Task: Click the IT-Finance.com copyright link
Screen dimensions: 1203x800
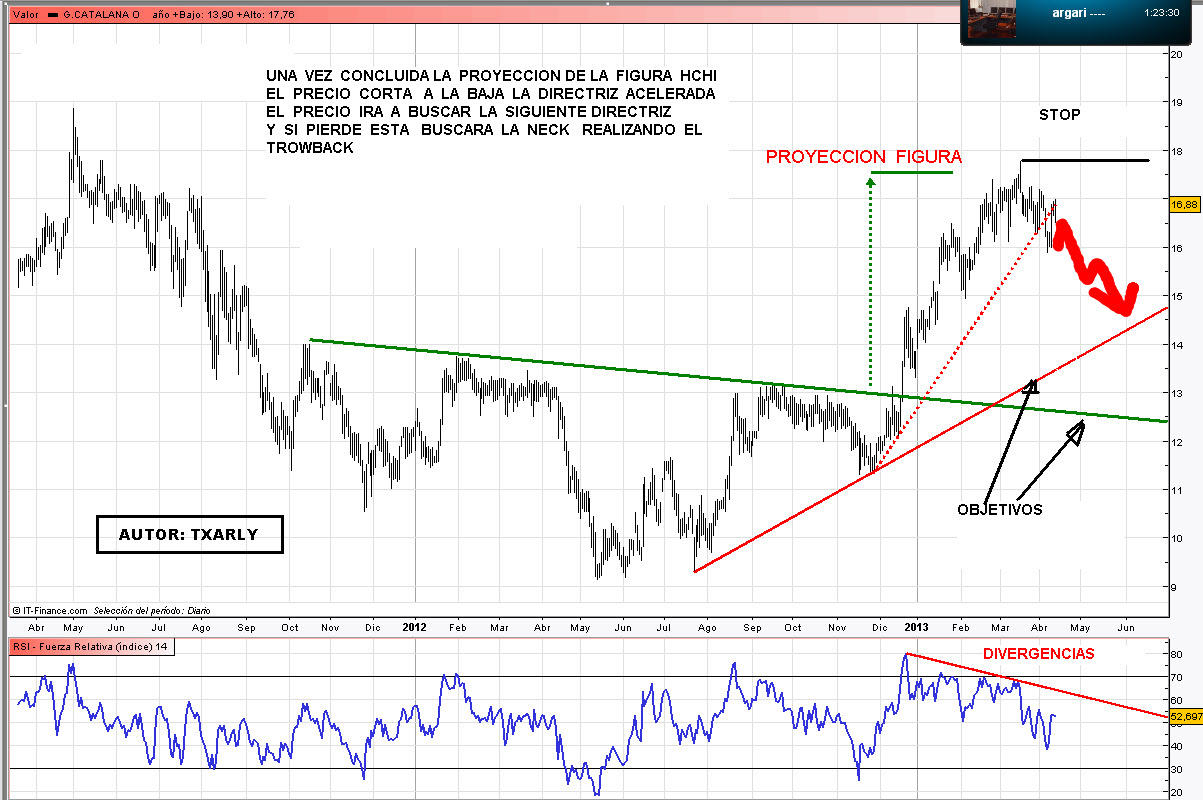Action: click(x=50, y=610)
